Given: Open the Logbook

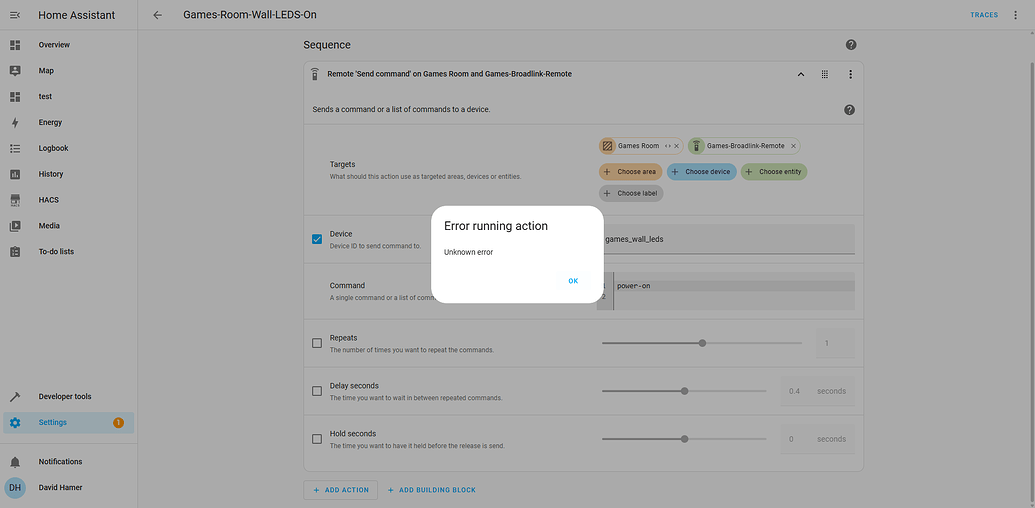Looking at the screenshot, I should tap(69, 148).
